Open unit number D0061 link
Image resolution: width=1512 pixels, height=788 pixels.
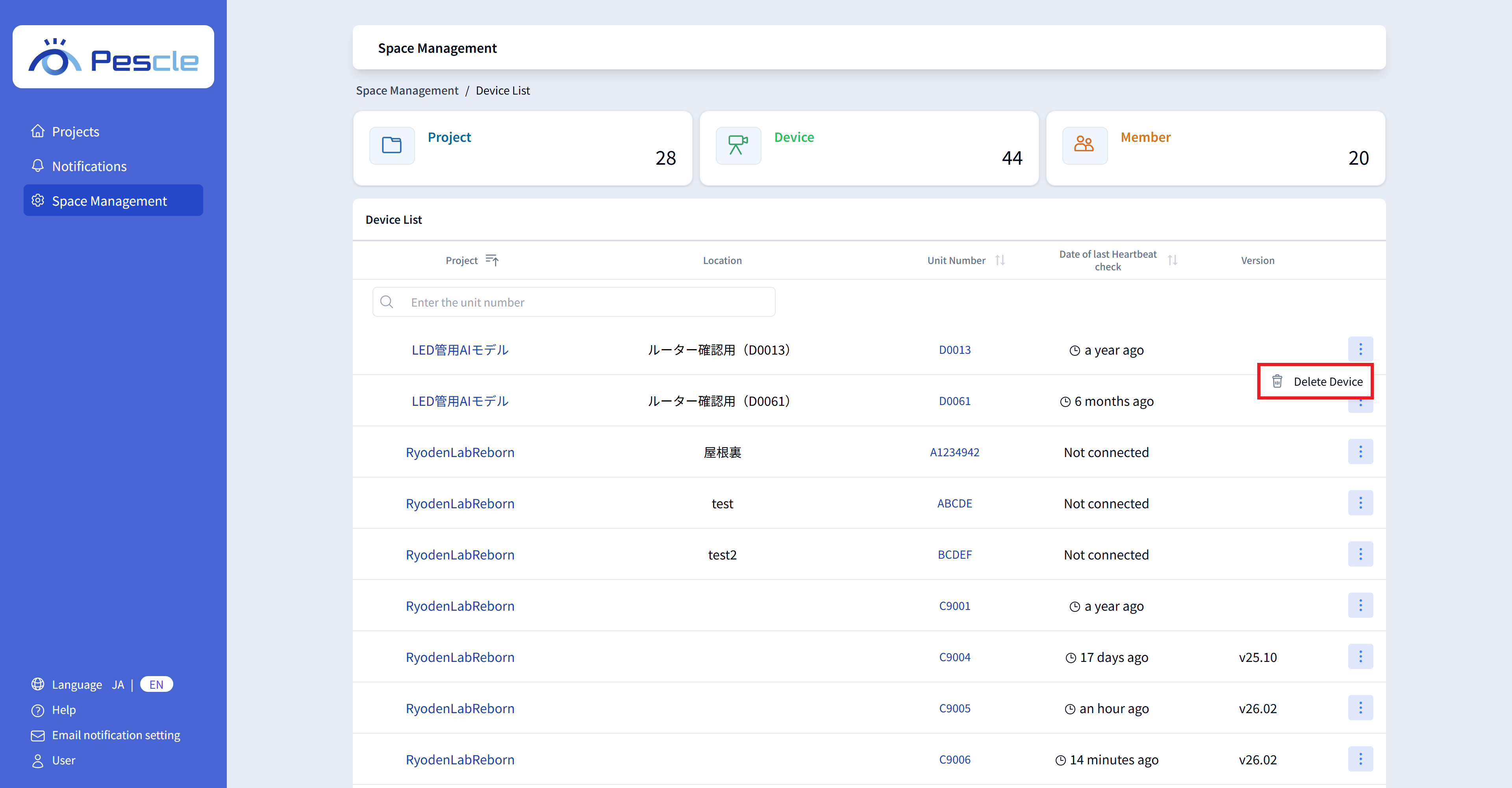click(954, 401)
